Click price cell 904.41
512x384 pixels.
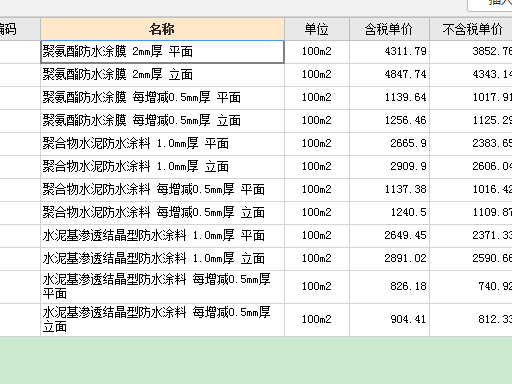(389, 320)
